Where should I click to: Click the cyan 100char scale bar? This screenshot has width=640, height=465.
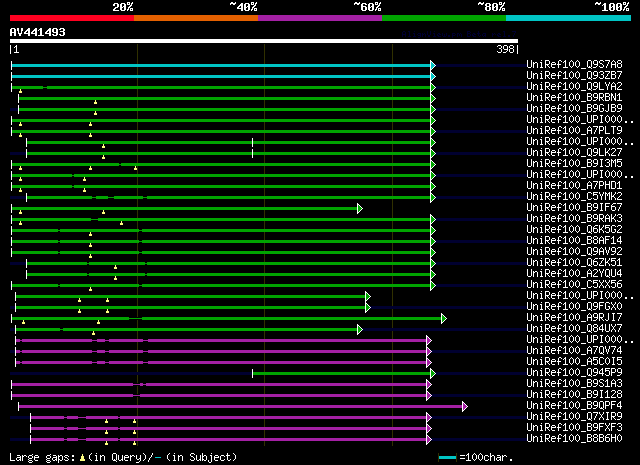click(x=447, y=458)
